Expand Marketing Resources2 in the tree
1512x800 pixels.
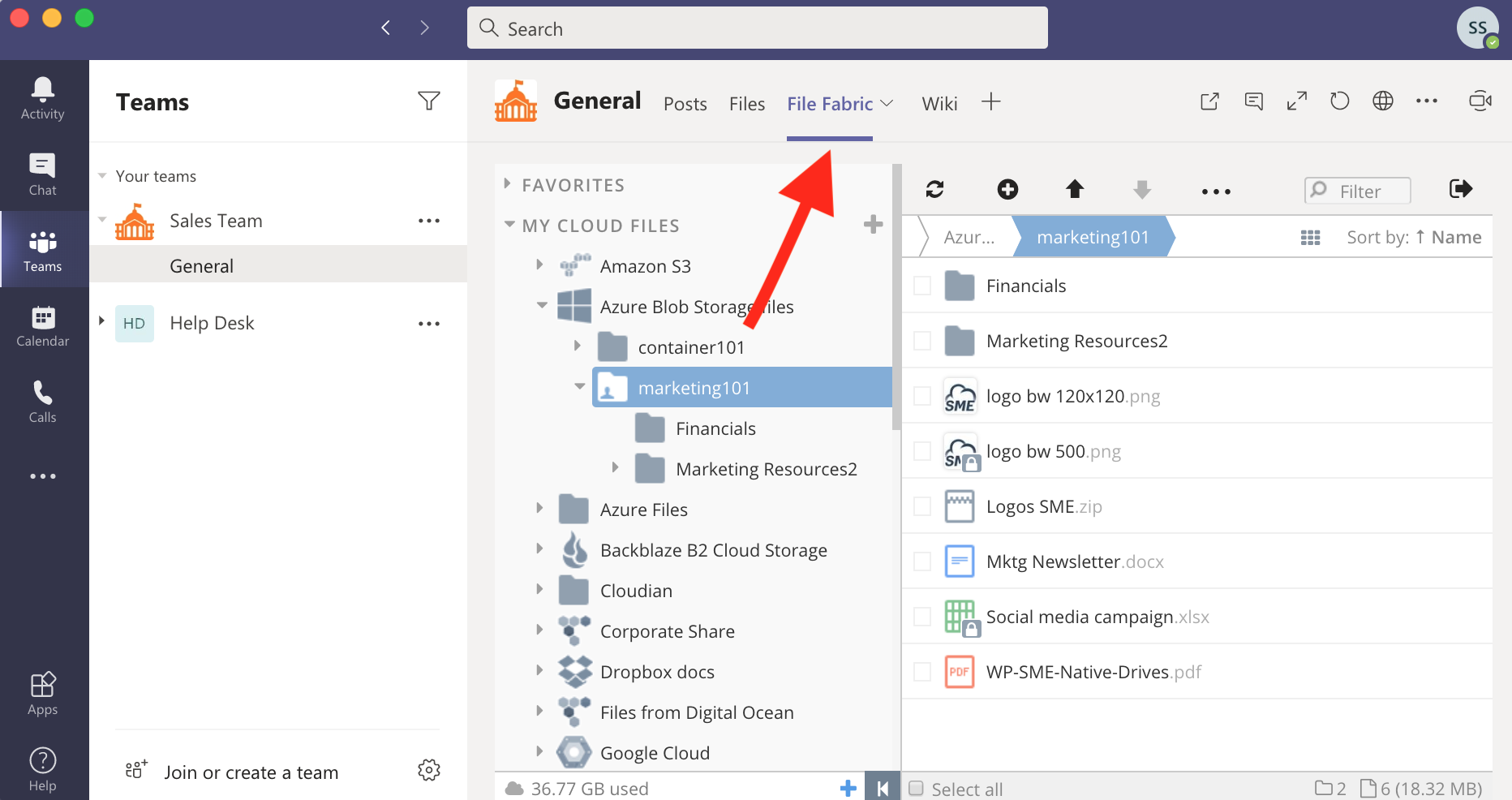click(615, 467)
